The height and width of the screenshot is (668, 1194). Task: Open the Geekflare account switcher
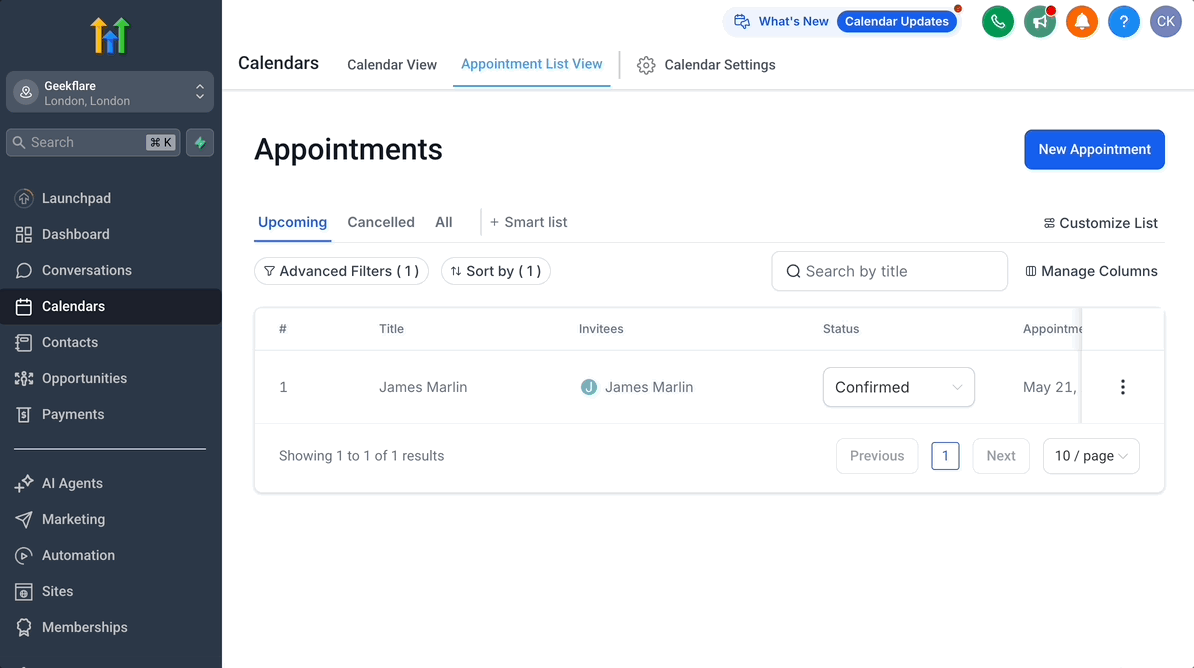coord(110,92)
